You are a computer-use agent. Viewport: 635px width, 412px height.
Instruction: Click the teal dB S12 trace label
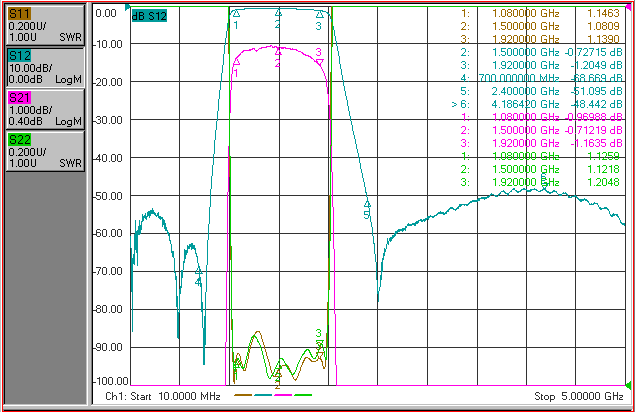[149, 16]
